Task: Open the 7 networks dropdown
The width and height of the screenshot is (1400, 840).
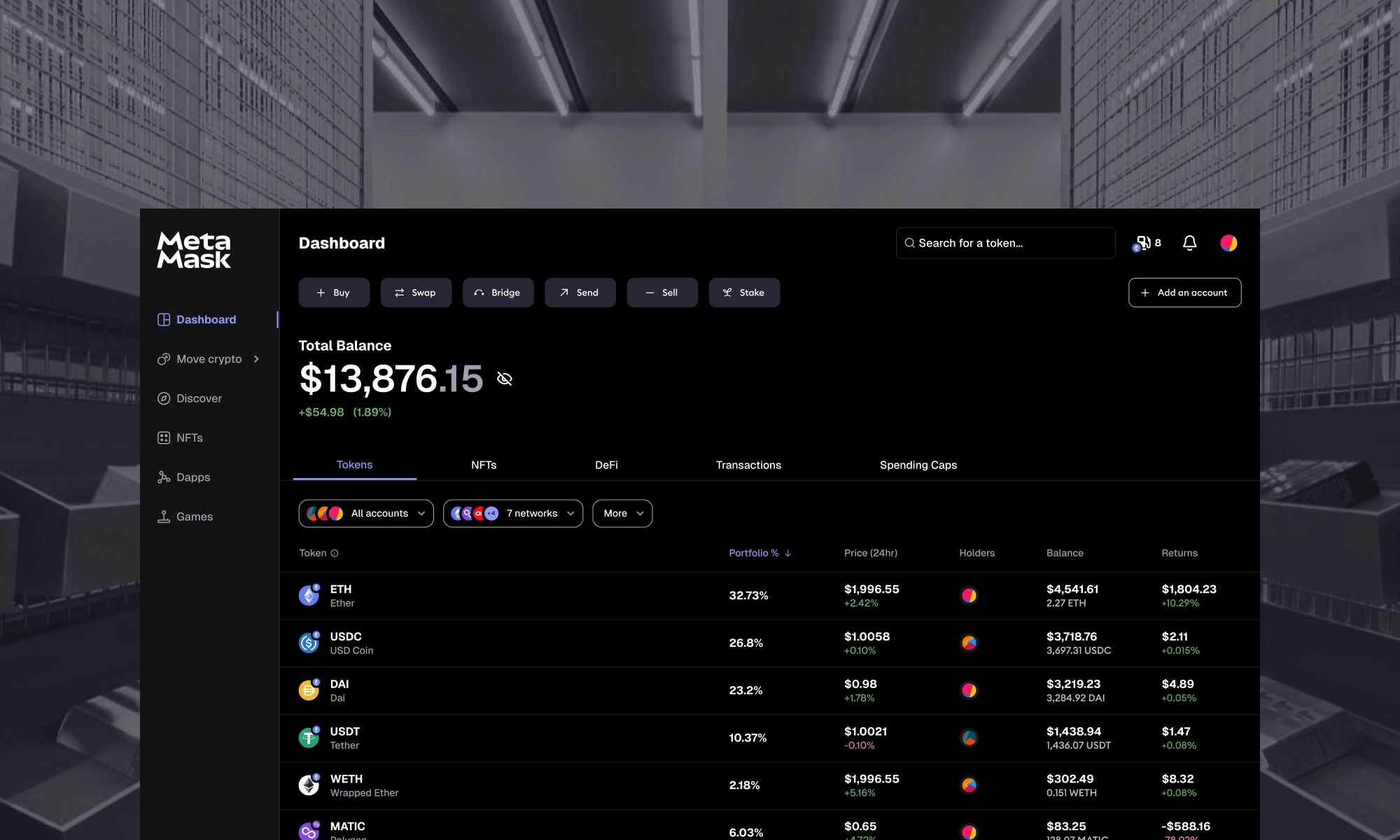Action: [513, 513]
